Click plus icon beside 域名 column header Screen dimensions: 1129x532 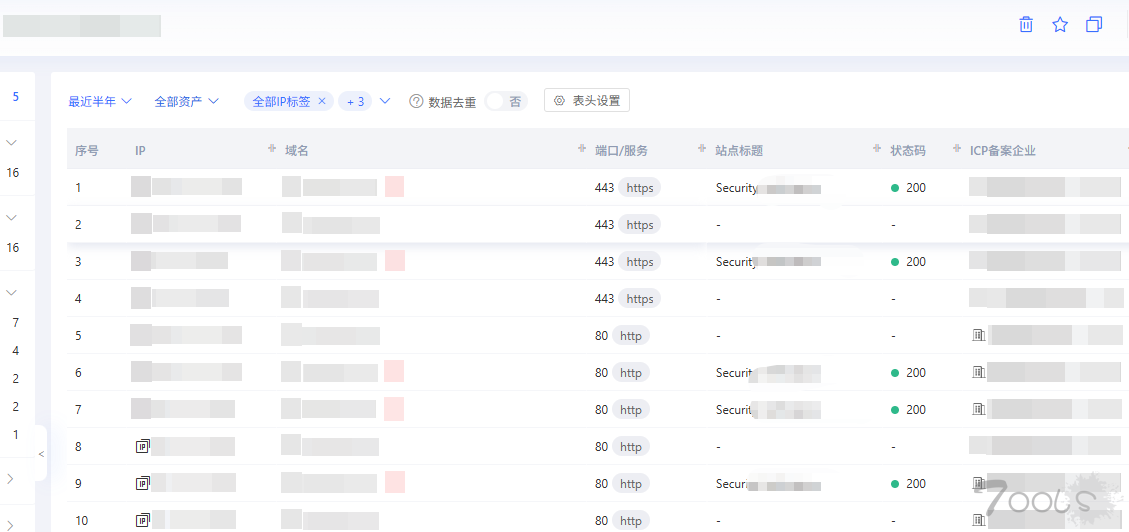(x=271, y=148)
